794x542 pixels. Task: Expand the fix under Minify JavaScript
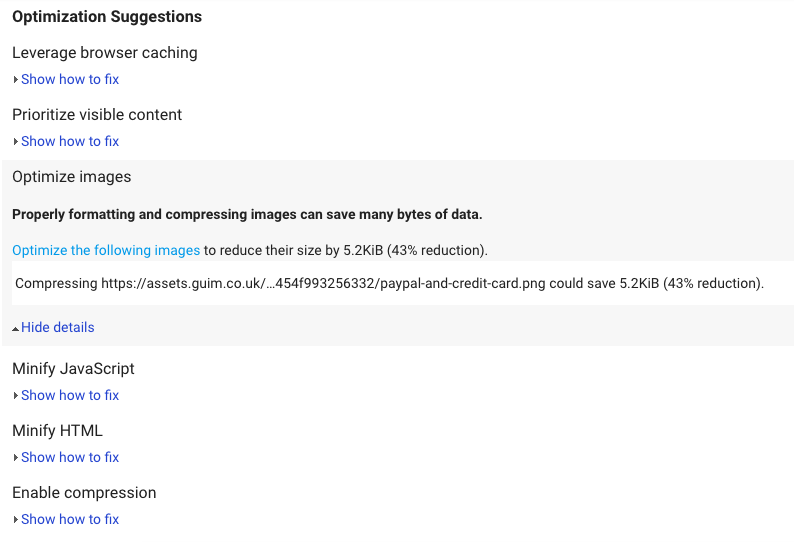(70, 395)
